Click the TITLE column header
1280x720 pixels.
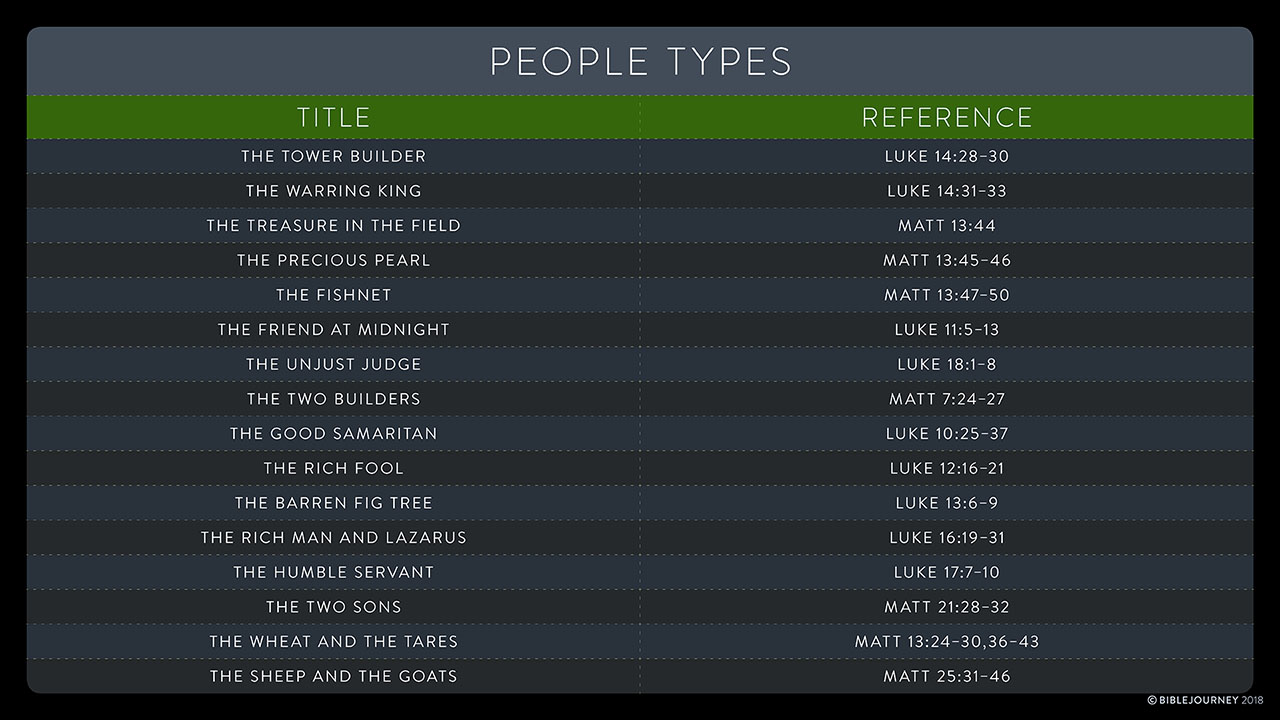coord(334,117)
